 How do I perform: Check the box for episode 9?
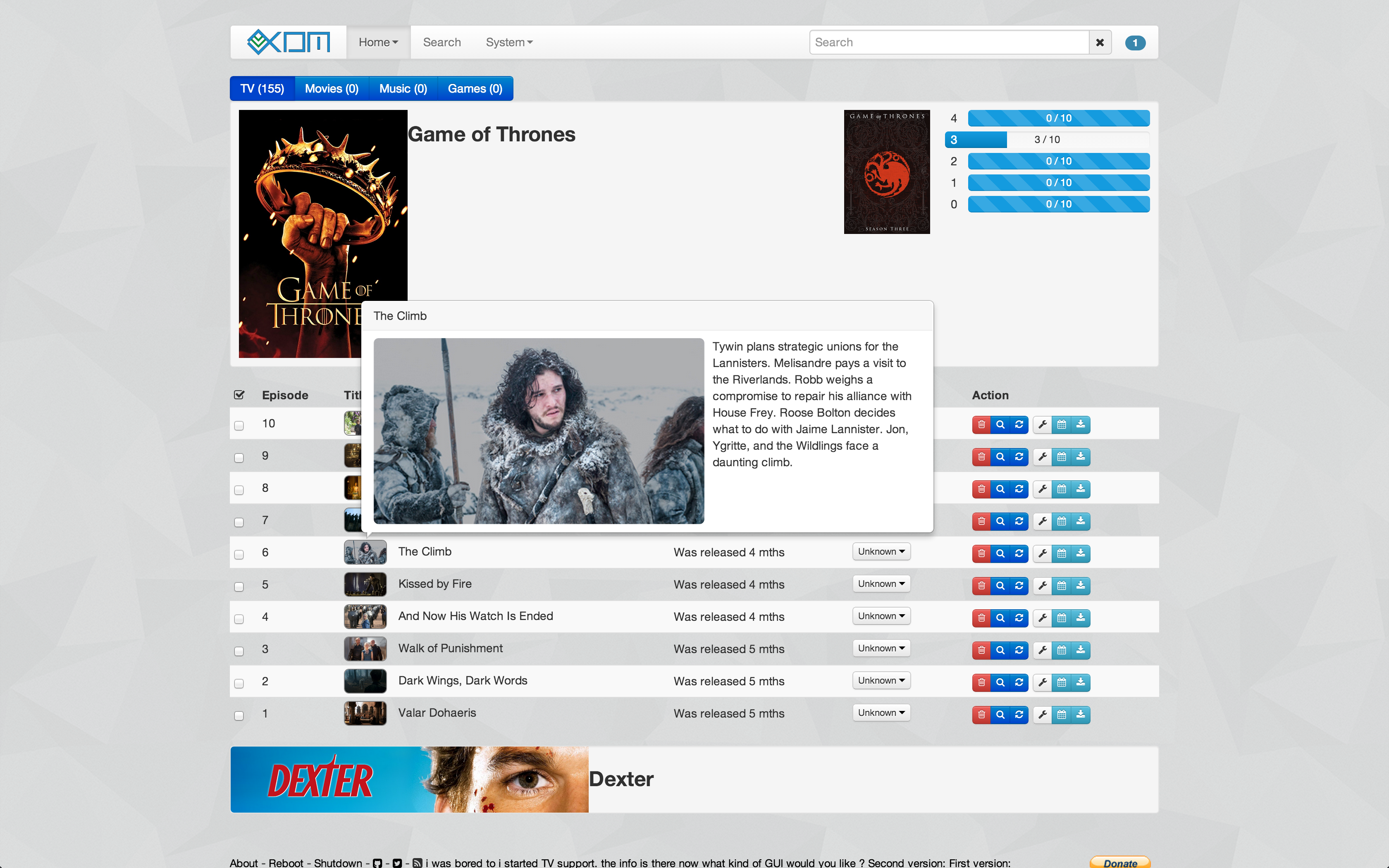click(x=239, y=458)
